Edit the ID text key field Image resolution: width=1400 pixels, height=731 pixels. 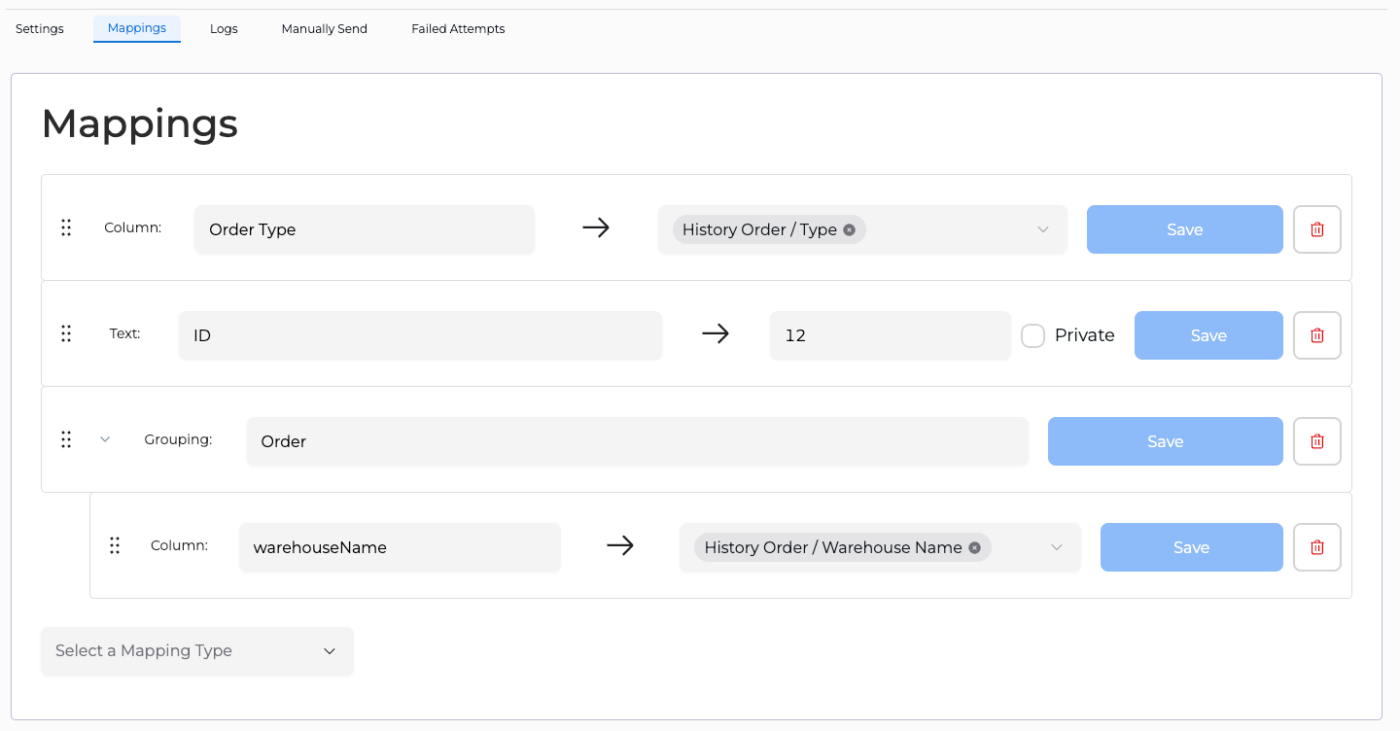(420, 335)
